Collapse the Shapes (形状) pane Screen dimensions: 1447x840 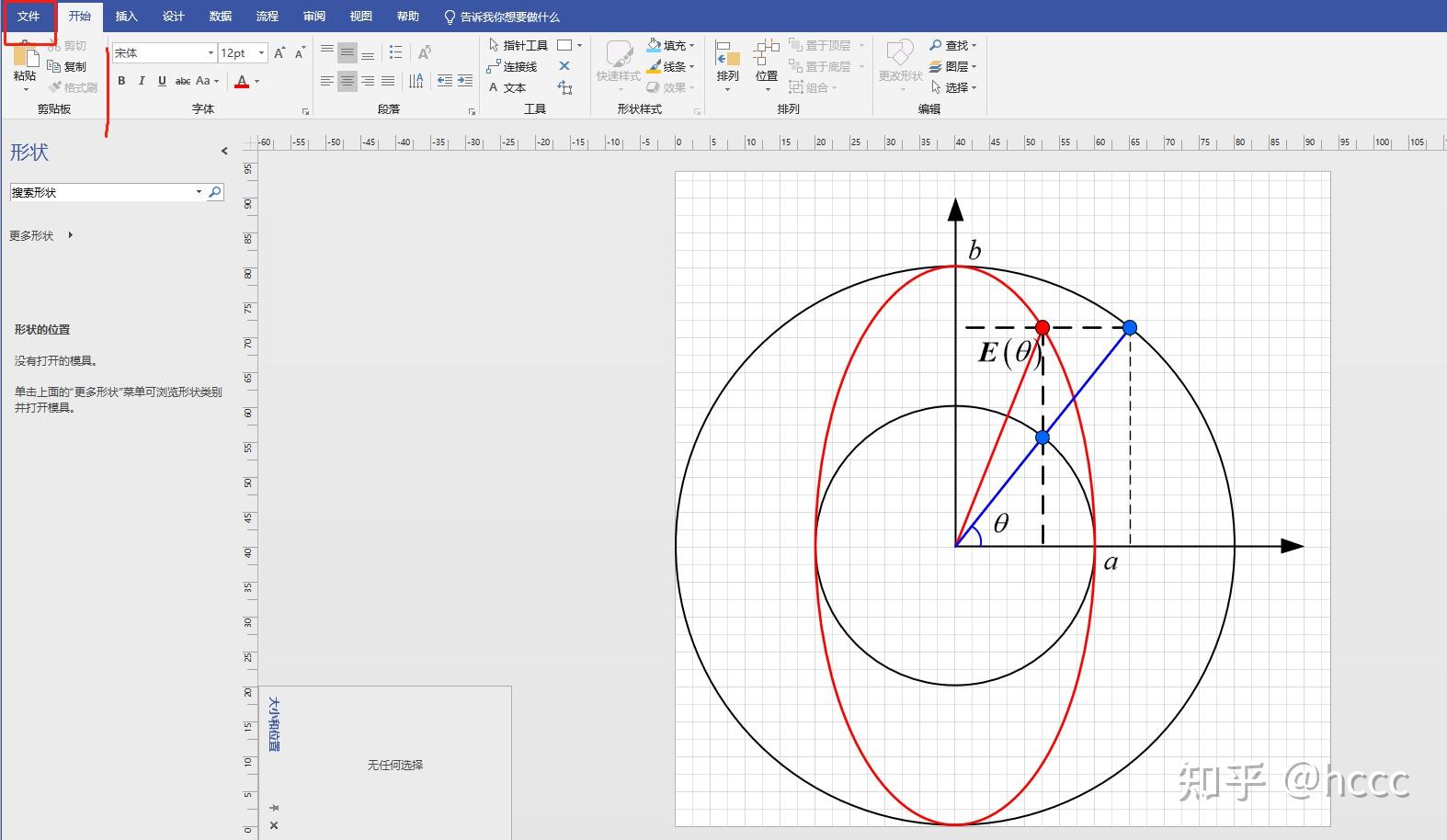[x=224, y=151]
